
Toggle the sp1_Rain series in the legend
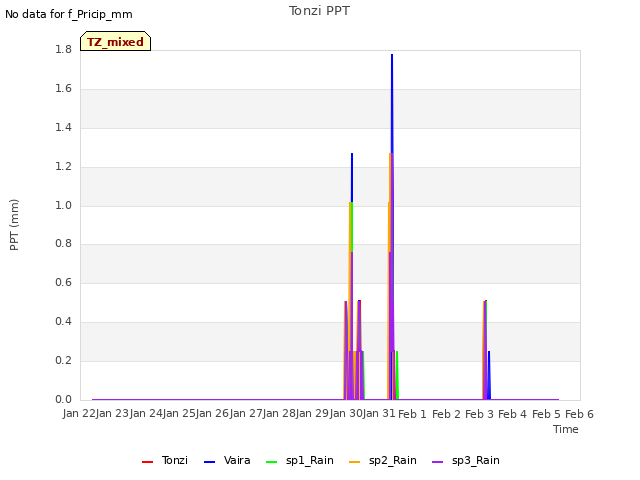pos(300,460)
